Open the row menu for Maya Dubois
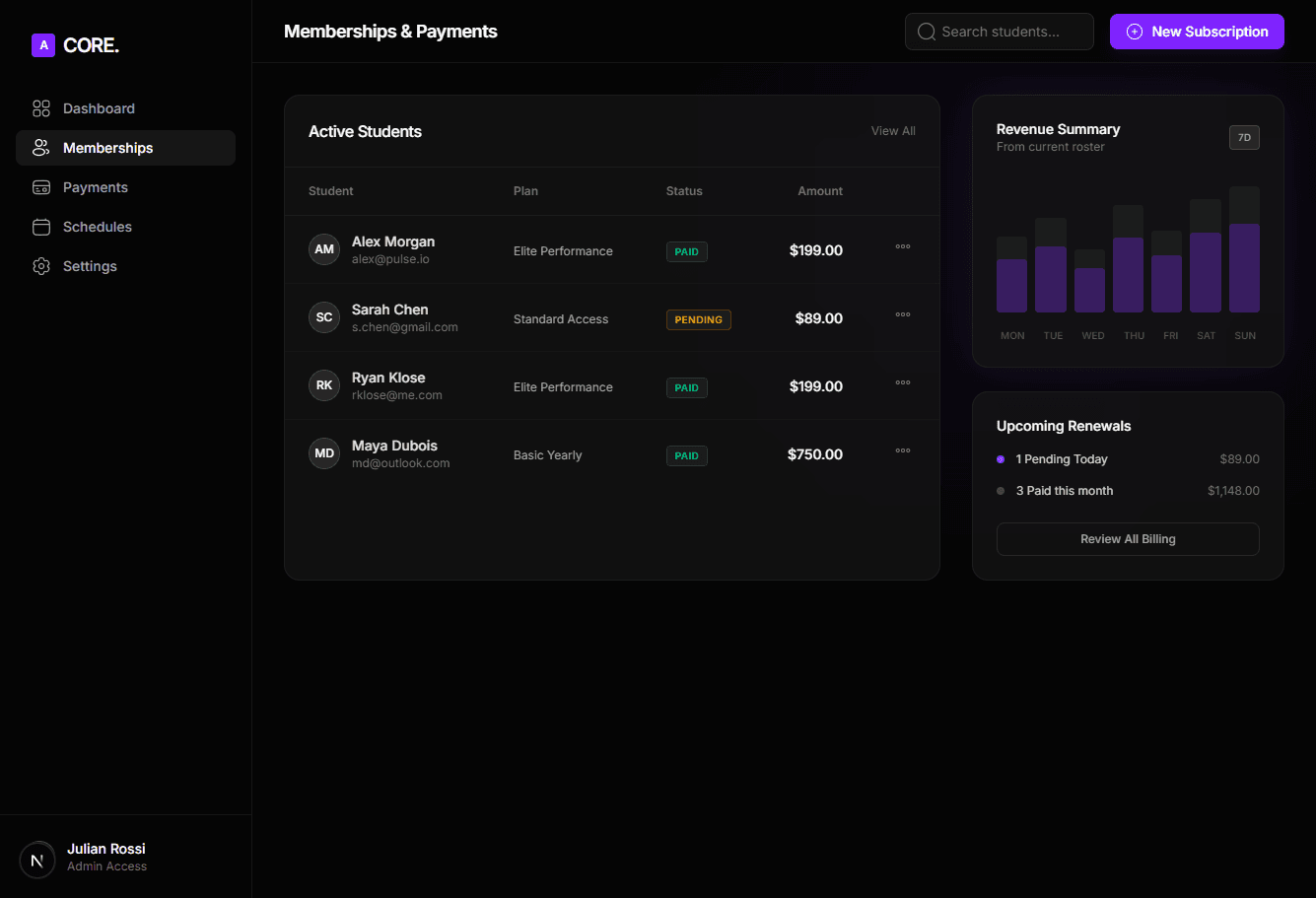 point(902,451)
